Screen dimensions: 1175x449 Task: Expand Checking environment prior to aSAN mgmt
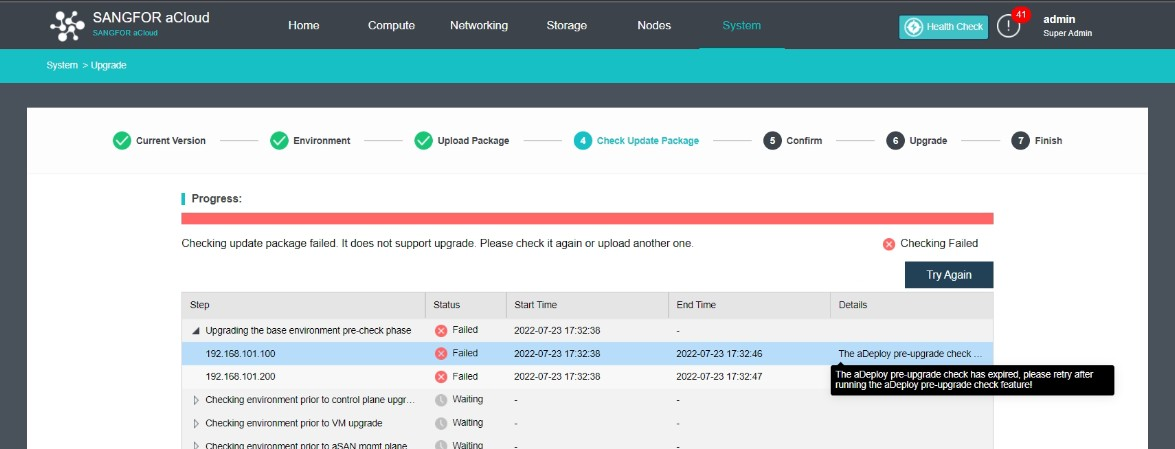coord(196,445)
